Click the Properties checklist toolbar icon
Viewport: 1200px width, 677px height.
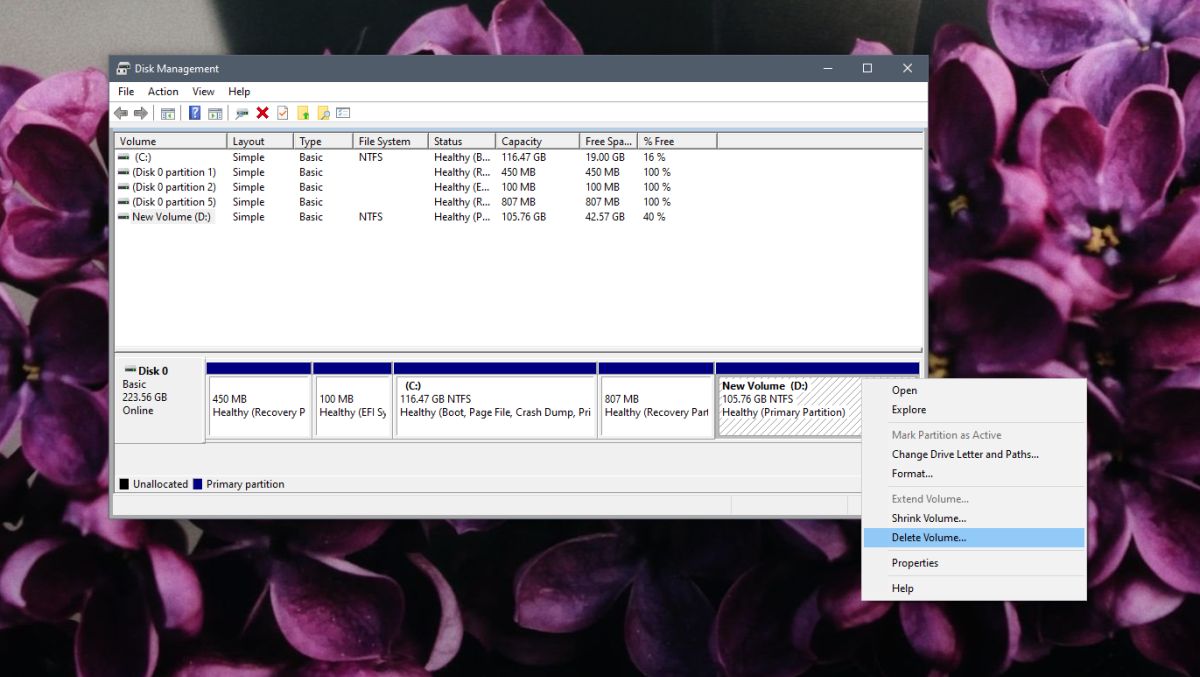(x=281, y=112)
